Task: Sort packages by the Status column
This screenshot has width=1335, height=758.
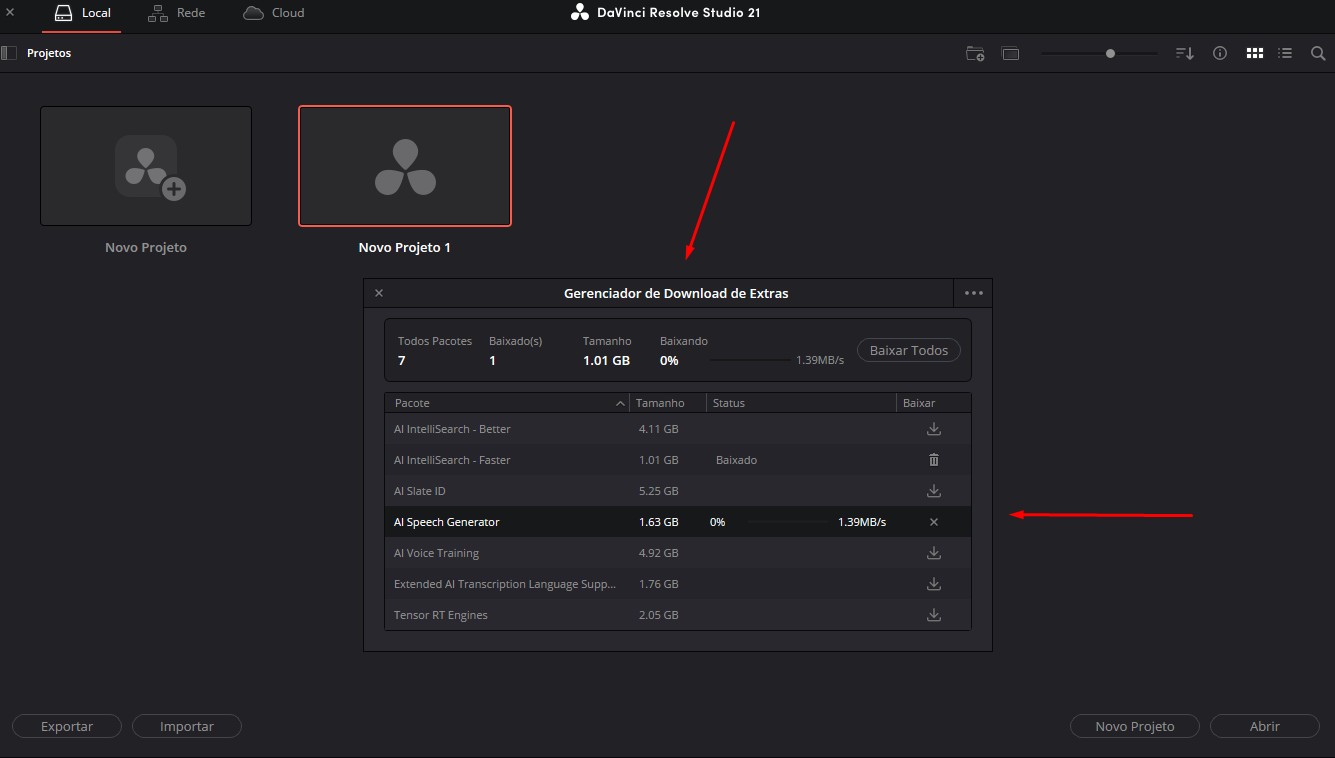Action: [x=801, y=403]
